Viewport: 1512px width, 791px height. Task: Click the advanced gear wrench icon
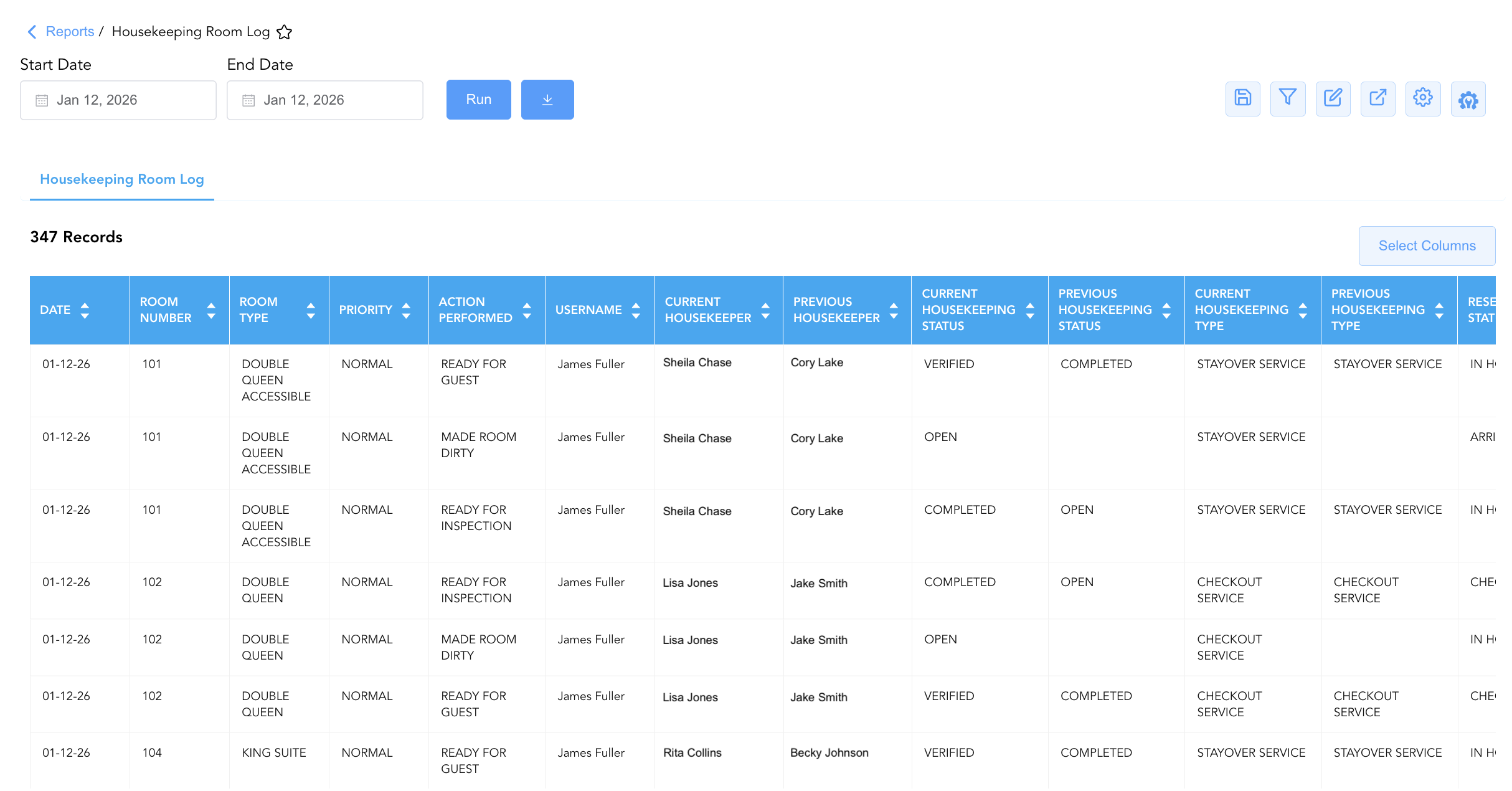[x=1468, y=99]
